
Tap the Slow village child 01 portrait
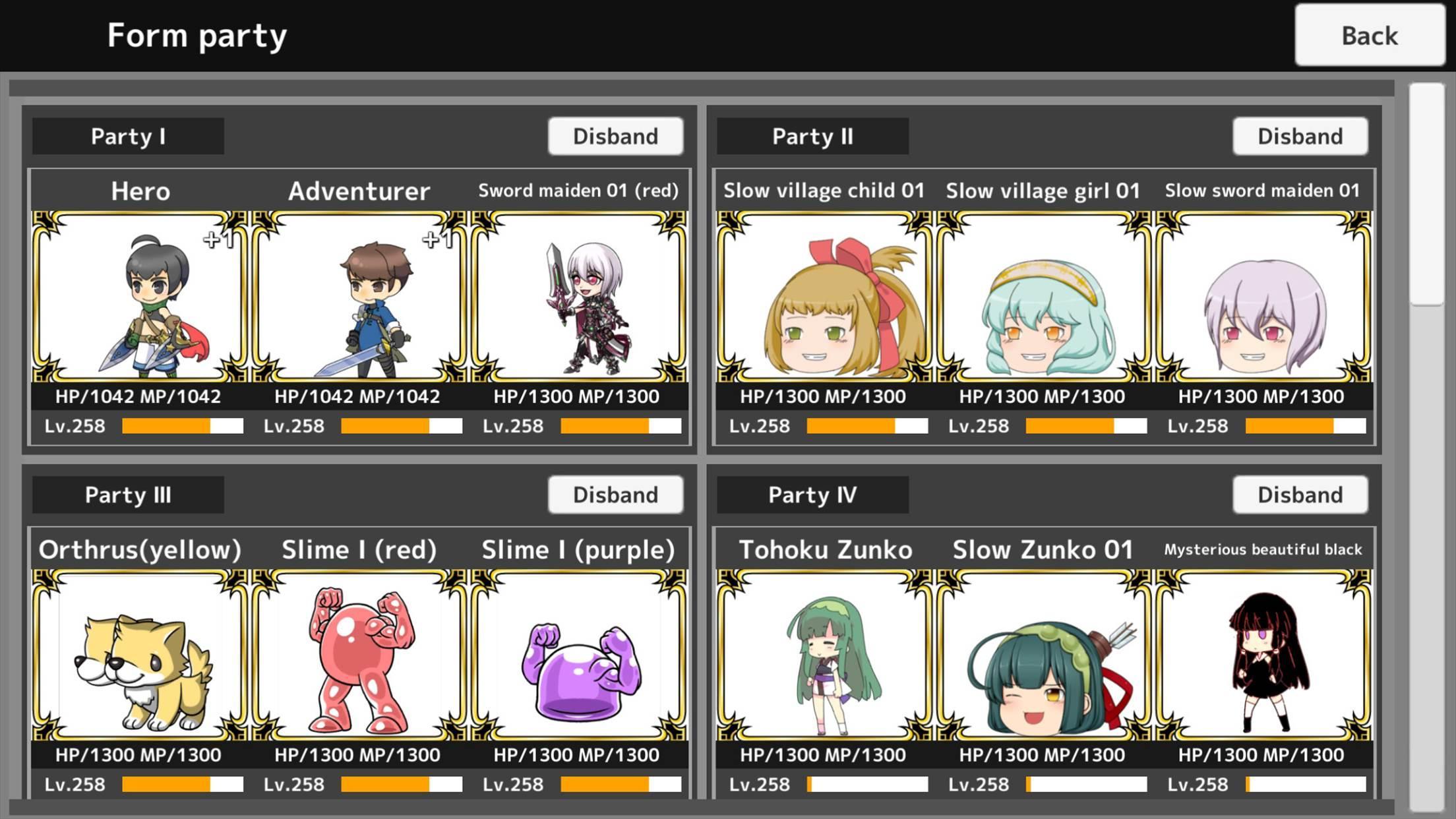(824, 297)
